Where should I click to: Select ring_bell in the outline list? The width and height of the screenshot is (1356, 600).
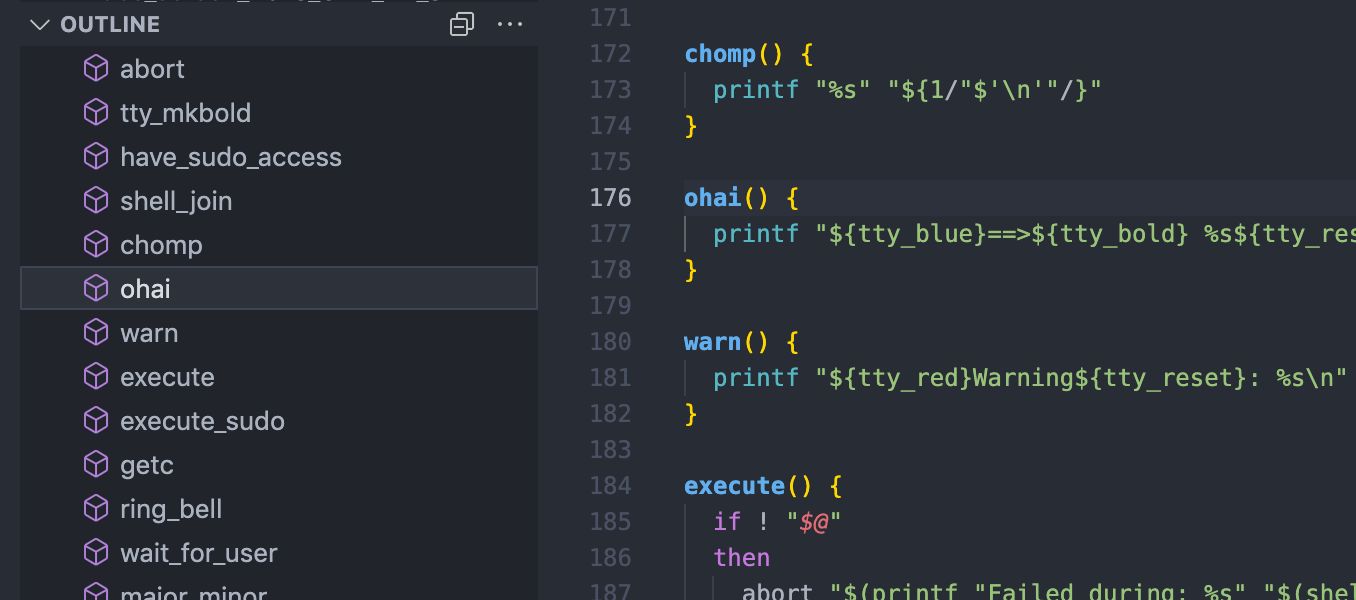(171, 509)
